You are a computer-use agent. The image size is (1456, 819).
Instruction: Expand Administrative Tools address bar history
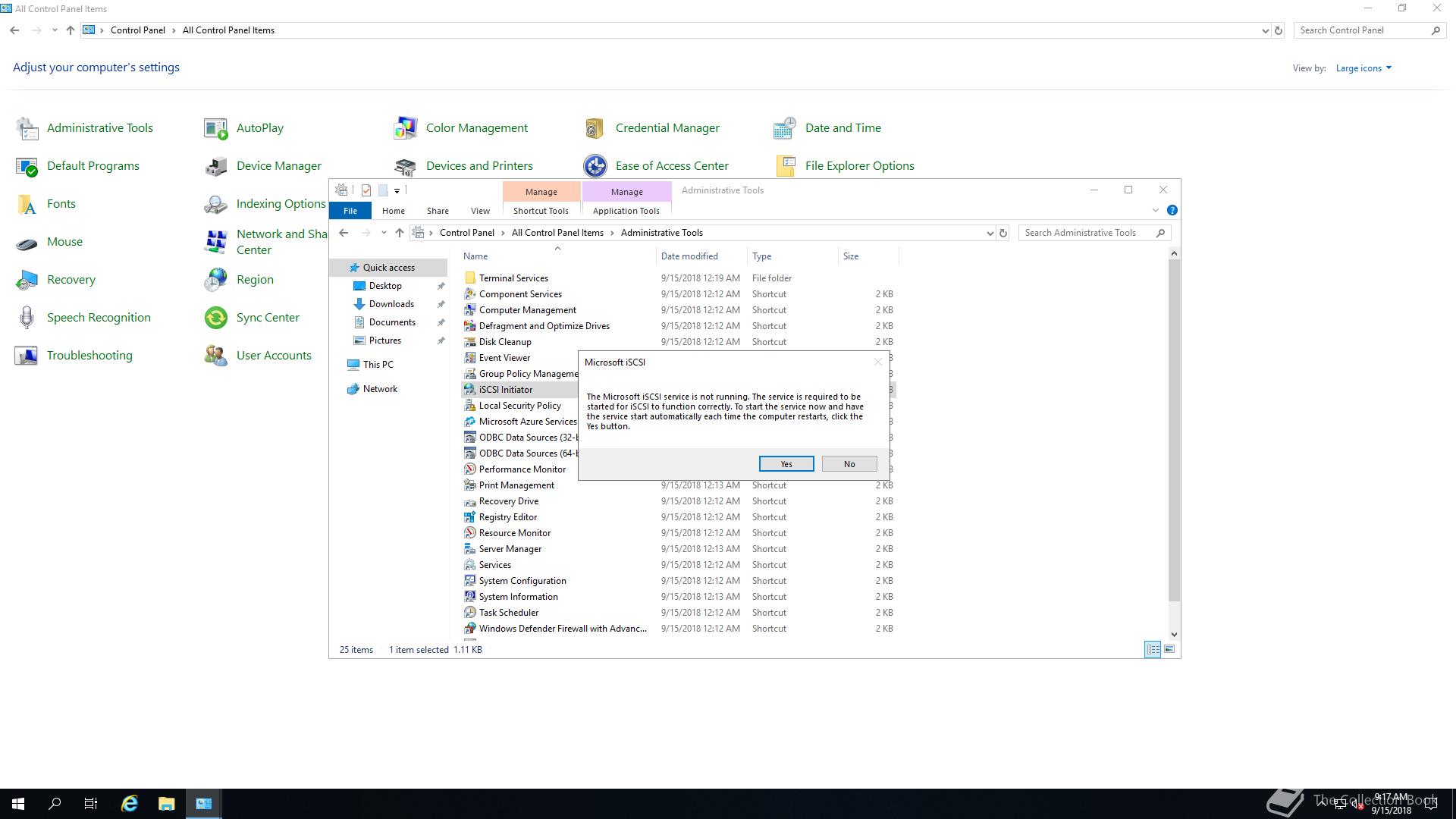(x=990, y=234)
